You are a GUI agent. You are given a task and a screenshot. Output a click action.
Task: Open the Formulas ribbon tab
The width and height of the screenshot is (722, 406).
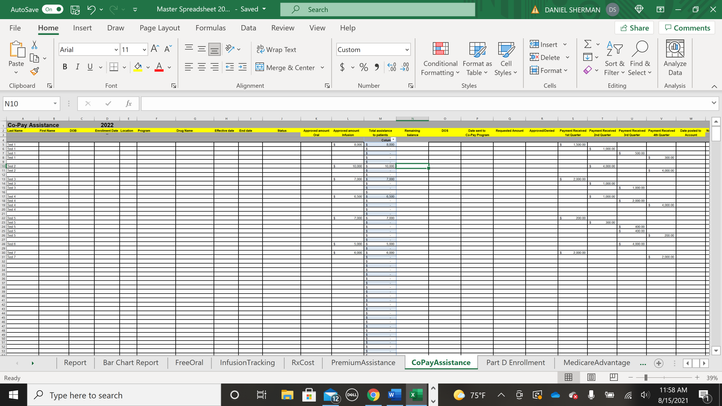[x=210, y=28]
